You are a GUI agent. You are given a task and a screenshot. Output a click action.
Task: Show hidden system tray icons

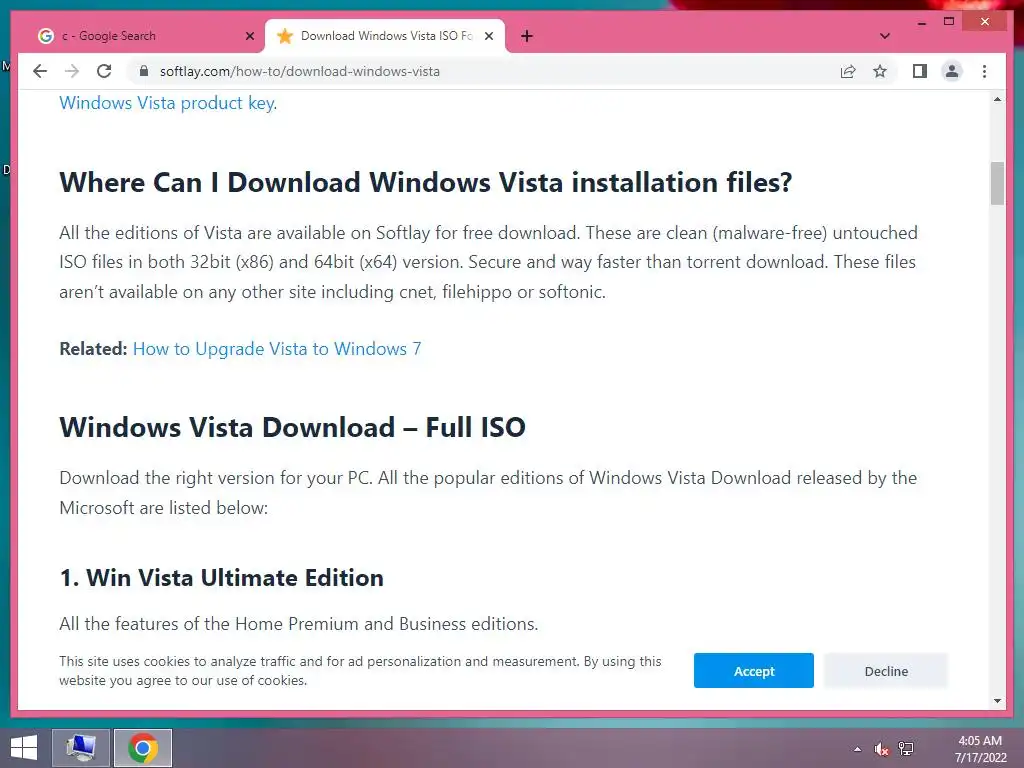[857, 749]
